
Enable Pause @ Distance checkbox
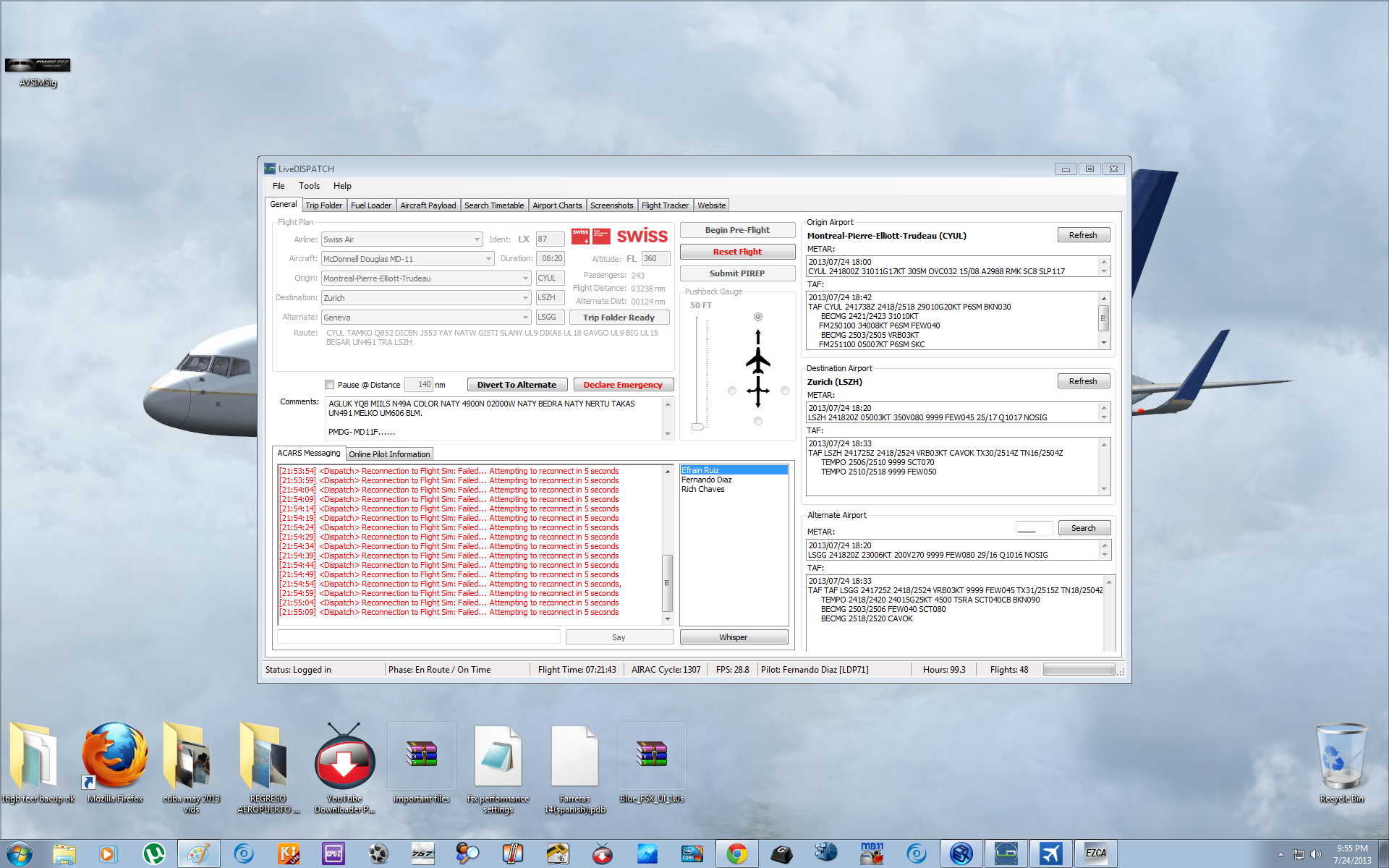click(330, 385)
